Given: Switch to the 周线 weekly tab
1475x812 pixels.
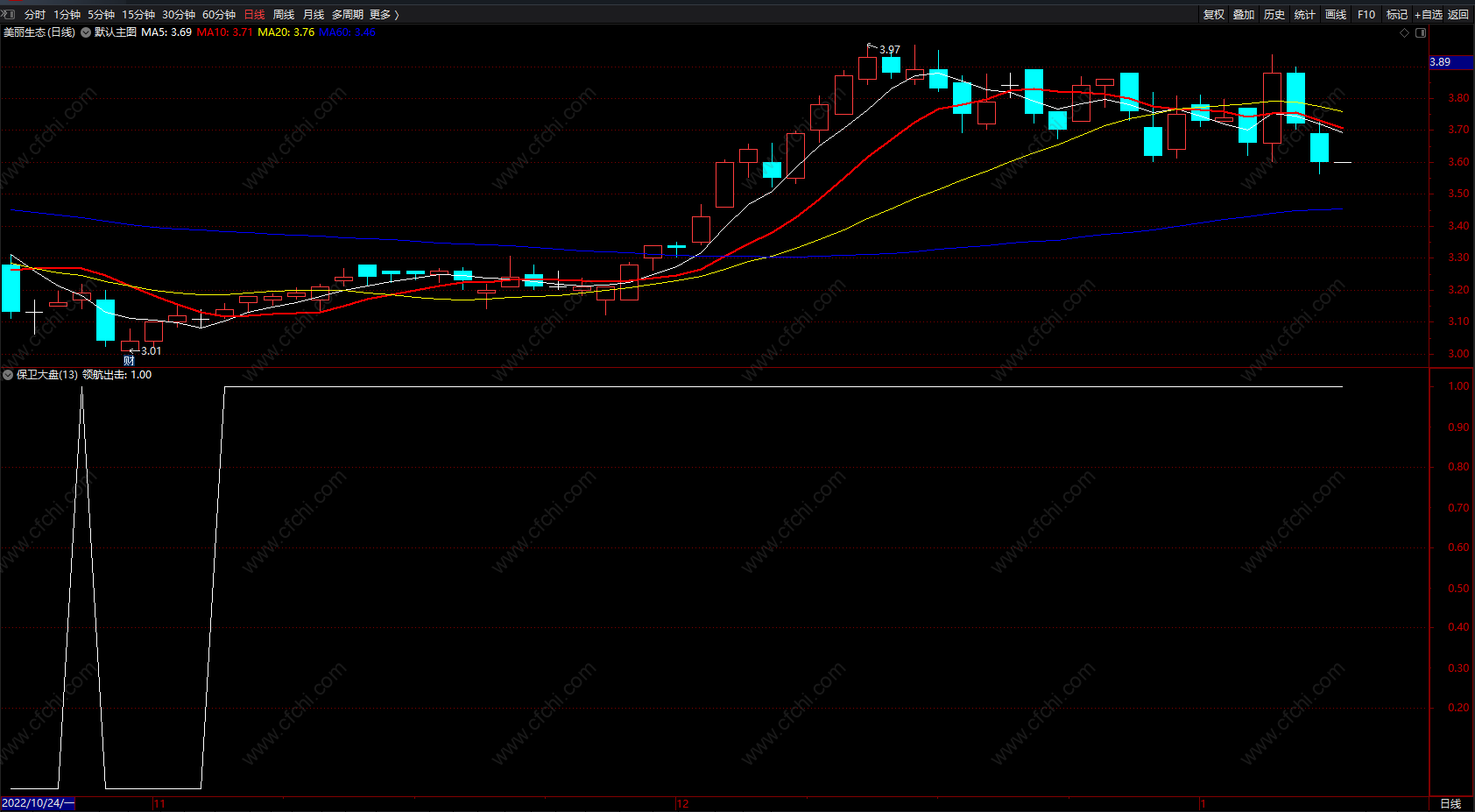Looking at the screenshot, I should (x=284, y=15).
